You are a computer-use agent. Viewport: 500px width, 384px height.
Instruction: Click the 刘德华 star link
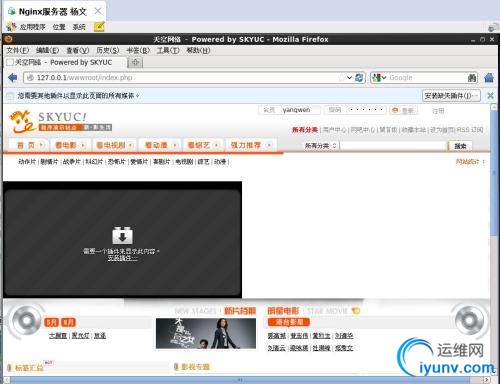pyautogui.click(x=344, y=336)
